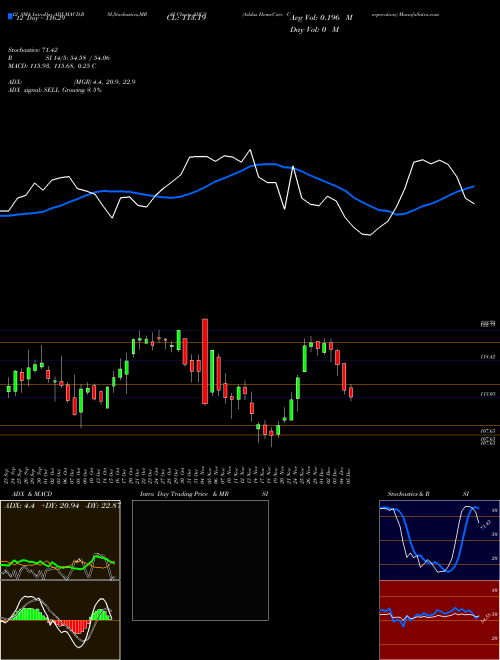Screen dimensions: 500x660
Task: Click the 'Avg Vol: 0.196 M' text
Action: point(321,18)
